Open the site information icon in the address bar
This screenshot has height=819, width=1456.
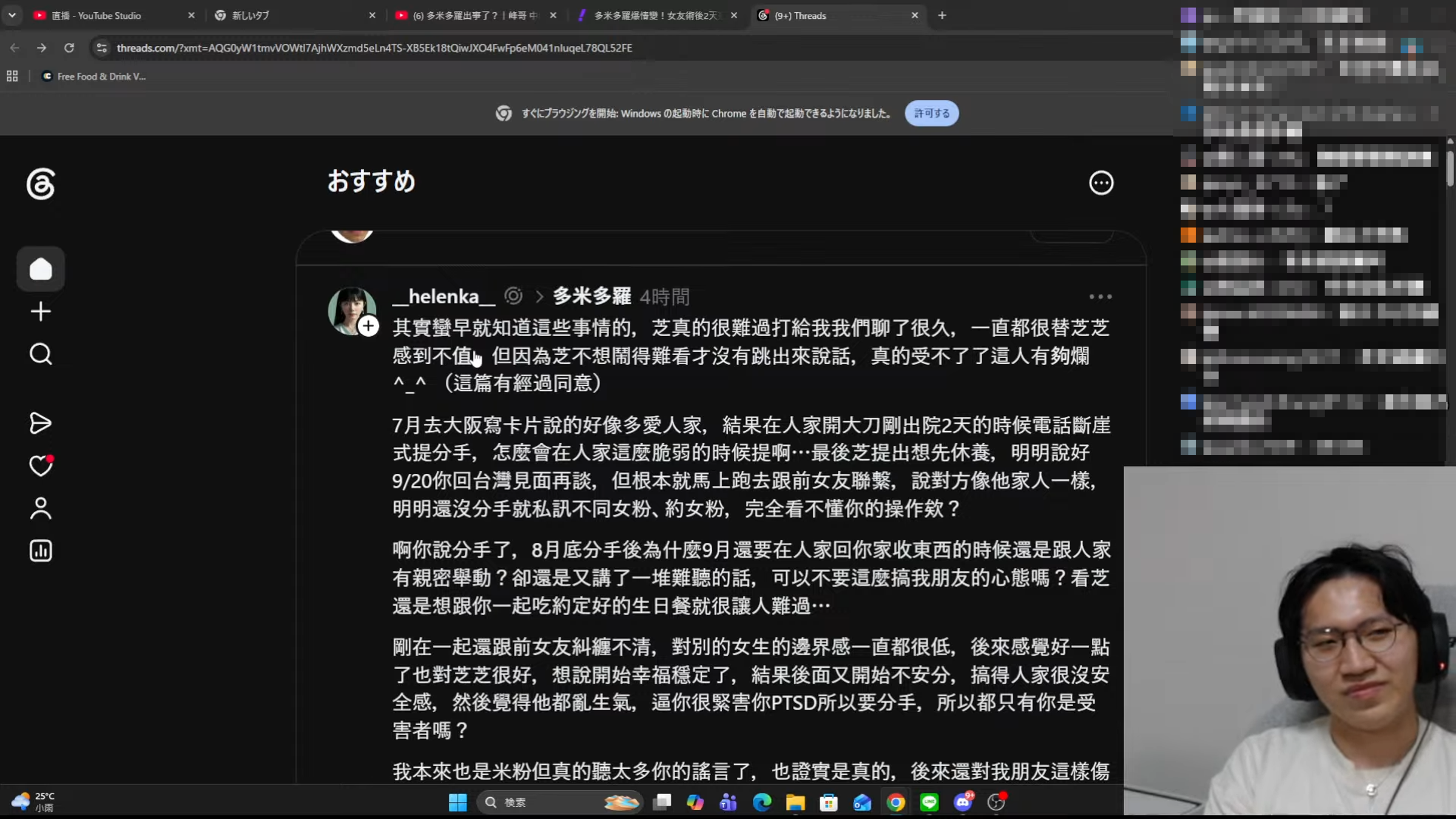coord(102,47)
